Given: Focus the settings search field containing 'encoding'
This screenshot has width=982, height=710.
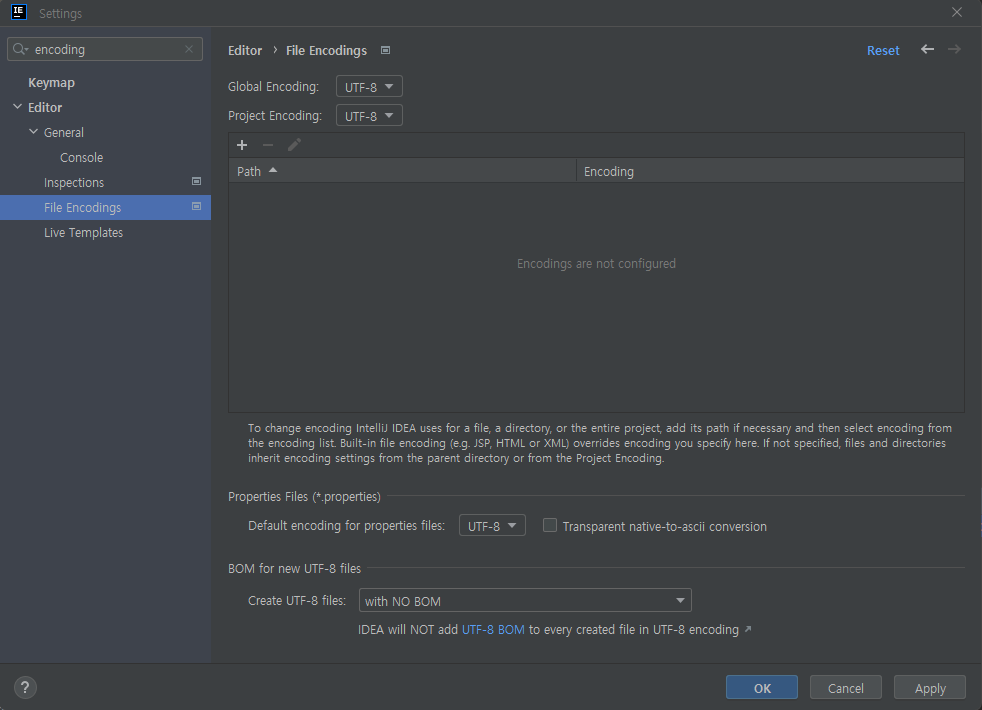Looking at the screenshot, I should click(x=105, y=49).
